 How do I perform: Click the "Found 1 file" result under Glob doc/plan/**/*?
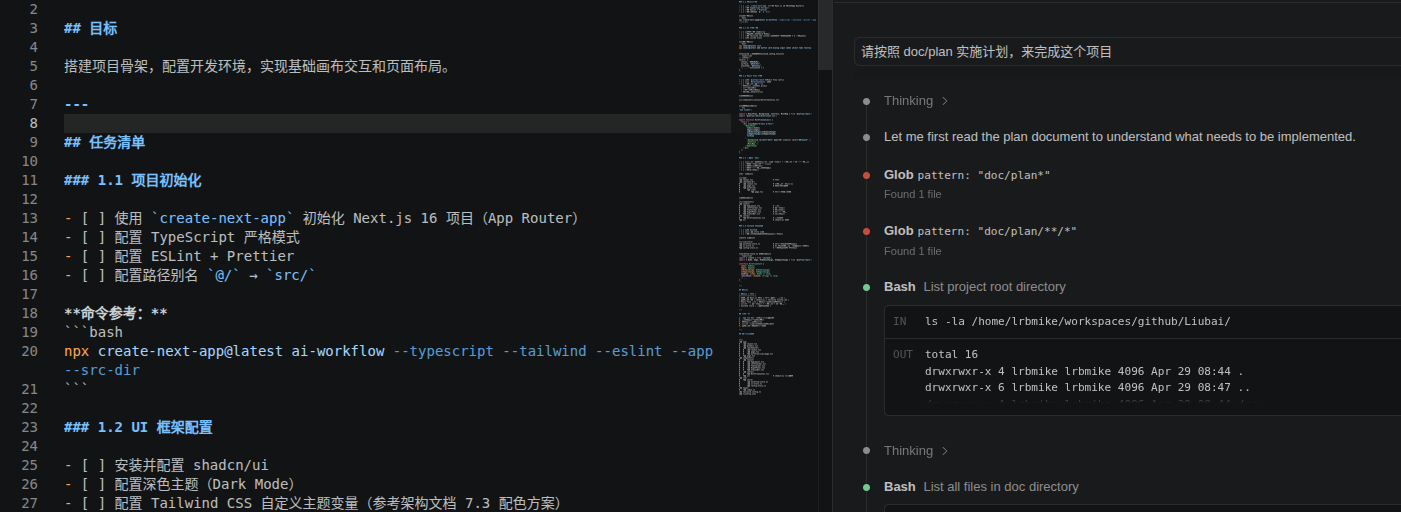(912, 251)
